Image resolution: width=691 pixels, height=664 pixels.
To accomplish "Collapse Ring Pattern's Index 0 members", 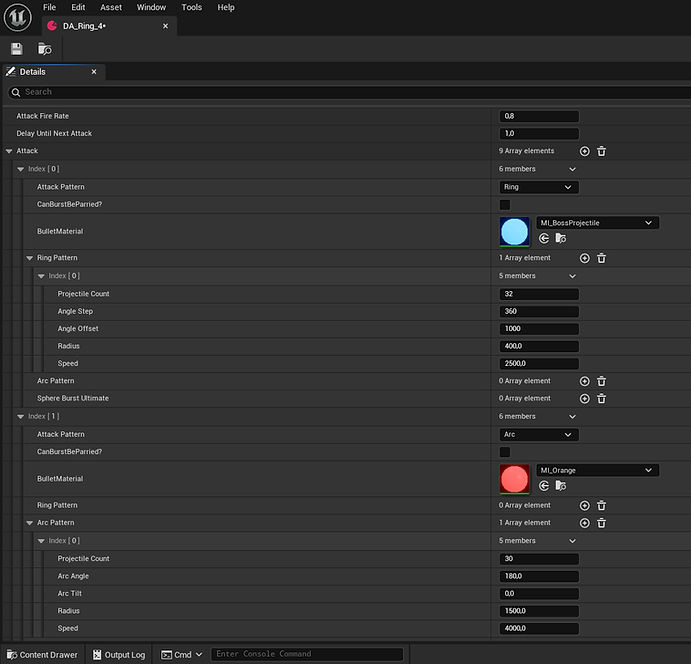I will tap(41, 276).
